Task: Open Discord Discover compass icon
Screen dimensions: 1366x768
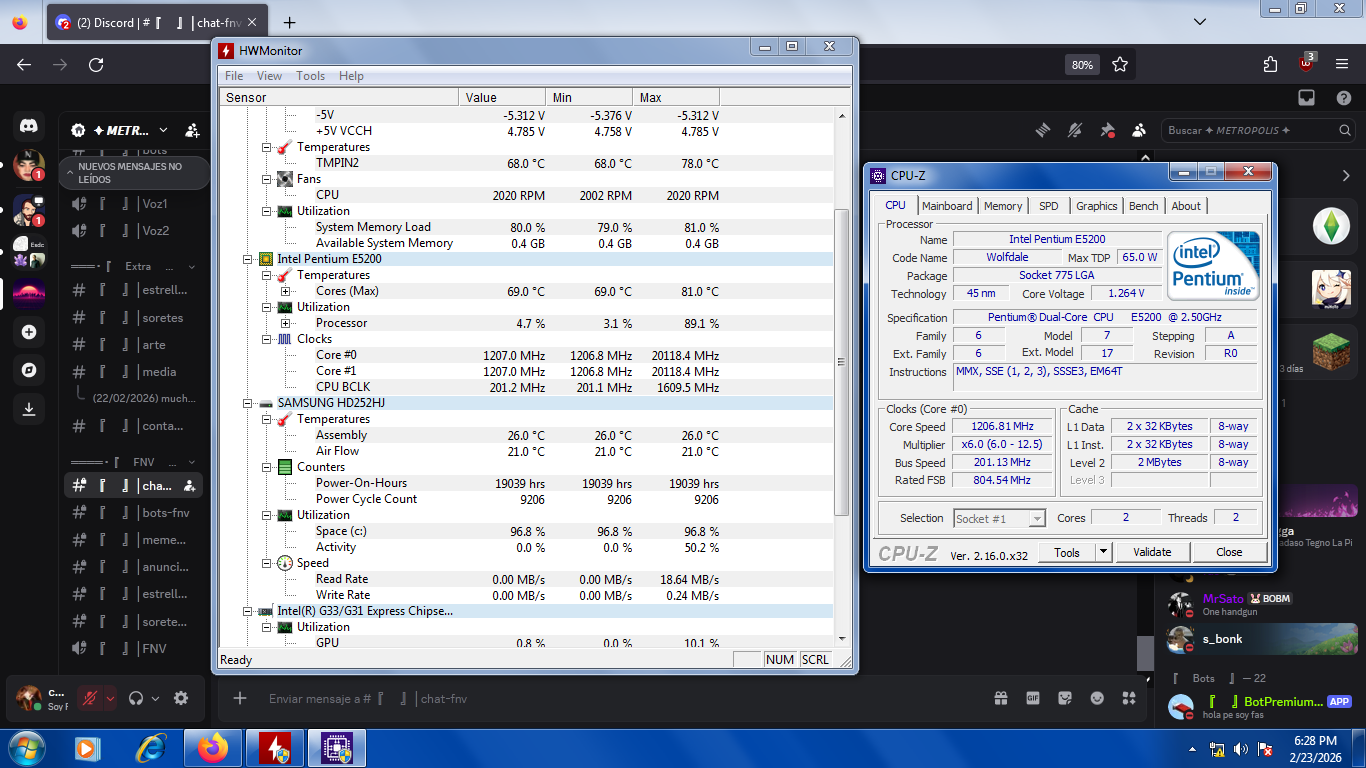Action: pyautogui.click(x=28, y=370)
